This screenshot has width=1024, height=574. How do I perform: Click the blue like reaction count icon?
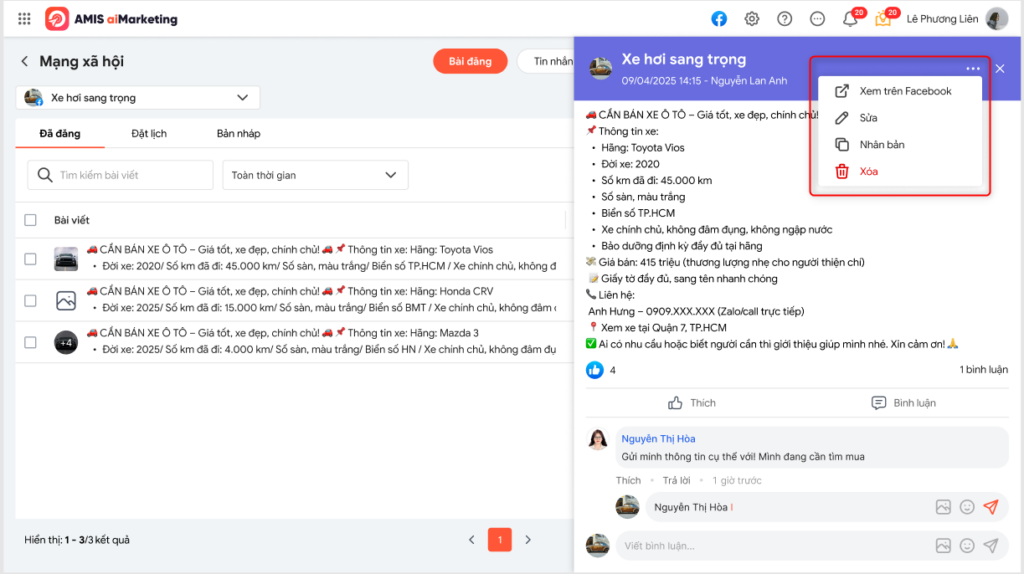pyautogui.click(x=594, y=370)
